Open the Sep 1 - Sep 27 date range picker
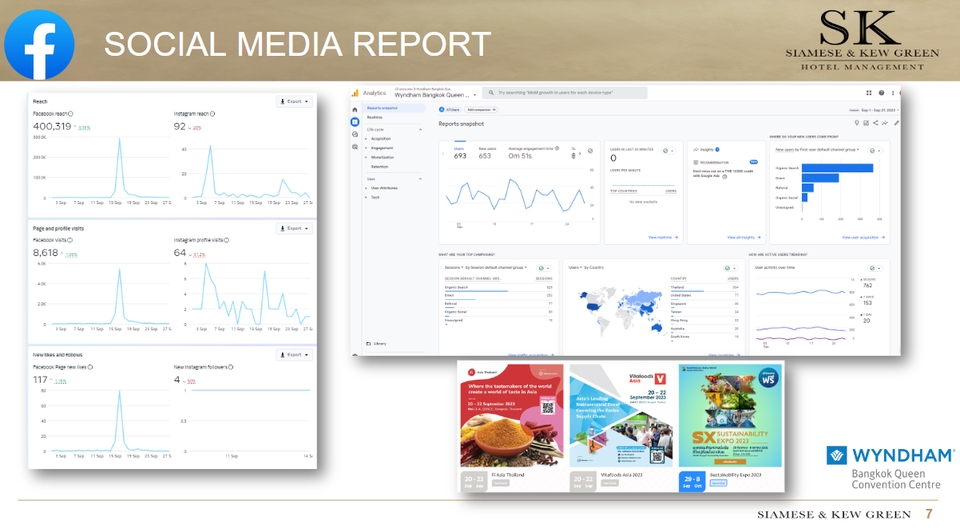The height and width of the screenshot is (532, 960). (x=875, y=110)
